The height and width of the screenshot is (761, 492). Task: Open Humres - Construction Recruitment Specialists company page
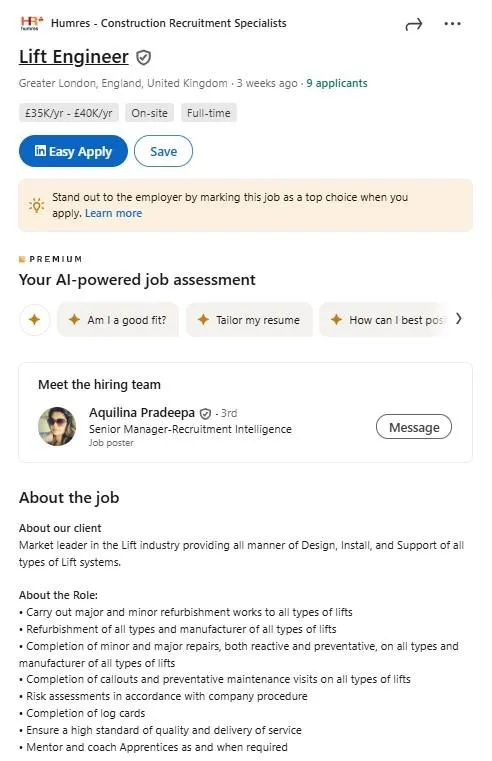coord(169,23)
